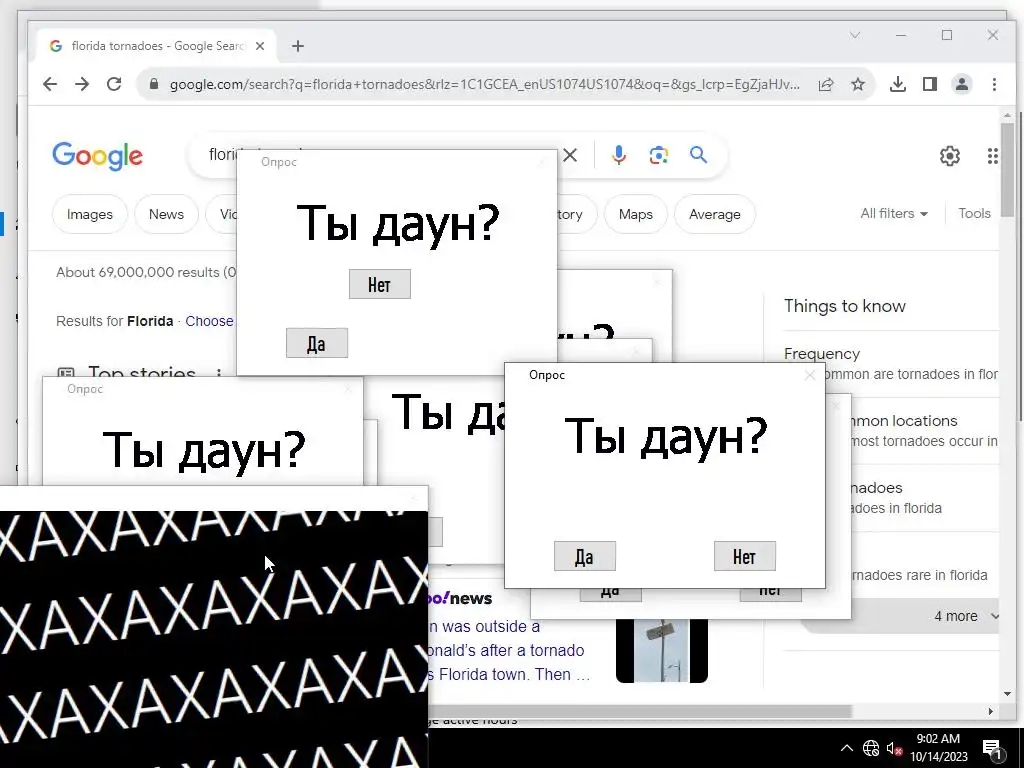
Task: Click Да in the front right Опрос dialog
Action: [x=584, y=556]
